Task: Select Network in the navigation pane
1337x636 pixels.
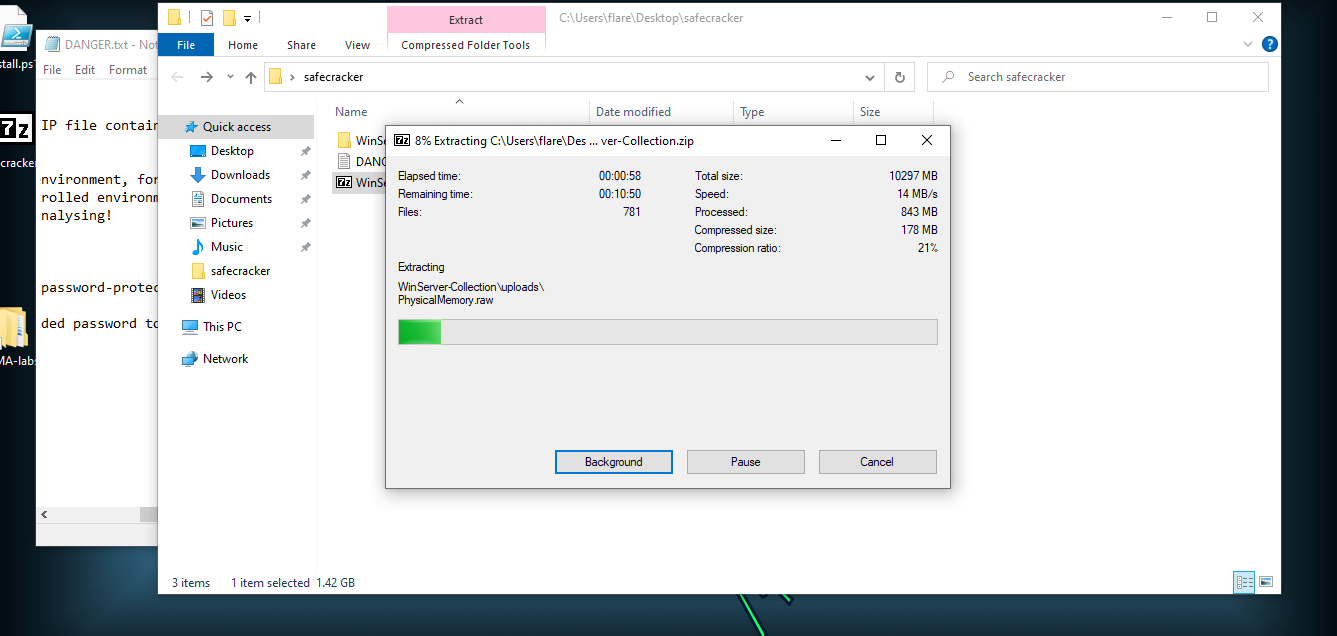Action: pyautogui.click(x=225, y=359)
